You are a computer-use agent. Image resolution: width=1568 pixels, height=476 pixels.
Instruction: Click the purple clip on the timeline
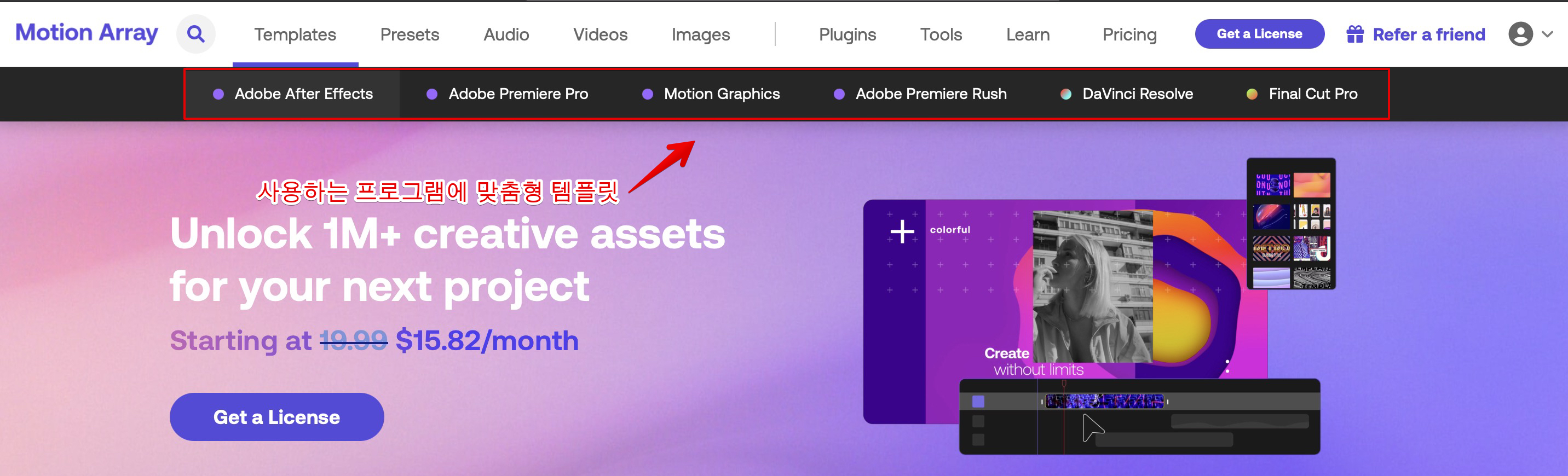coord(1104,401)
